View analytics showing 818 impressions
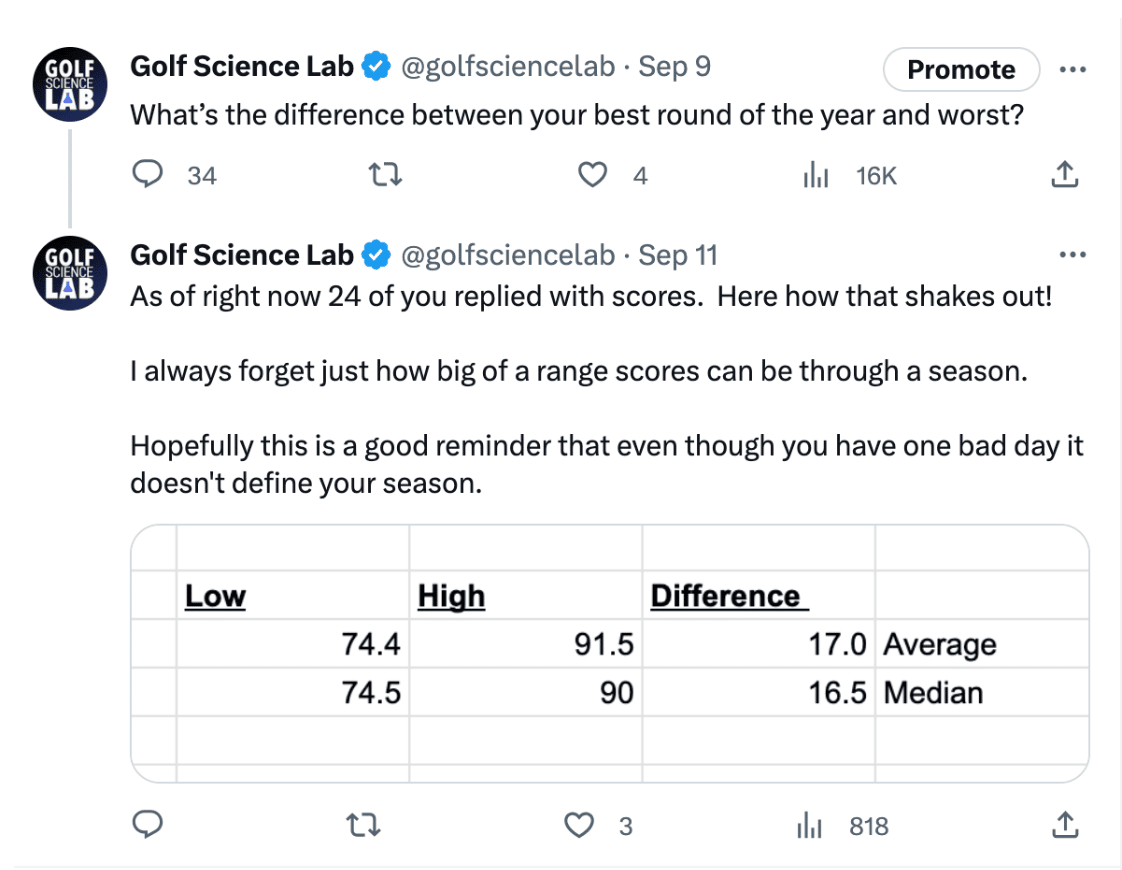The height and width of the screenshot is (870, 1122). tap(809, 825)
